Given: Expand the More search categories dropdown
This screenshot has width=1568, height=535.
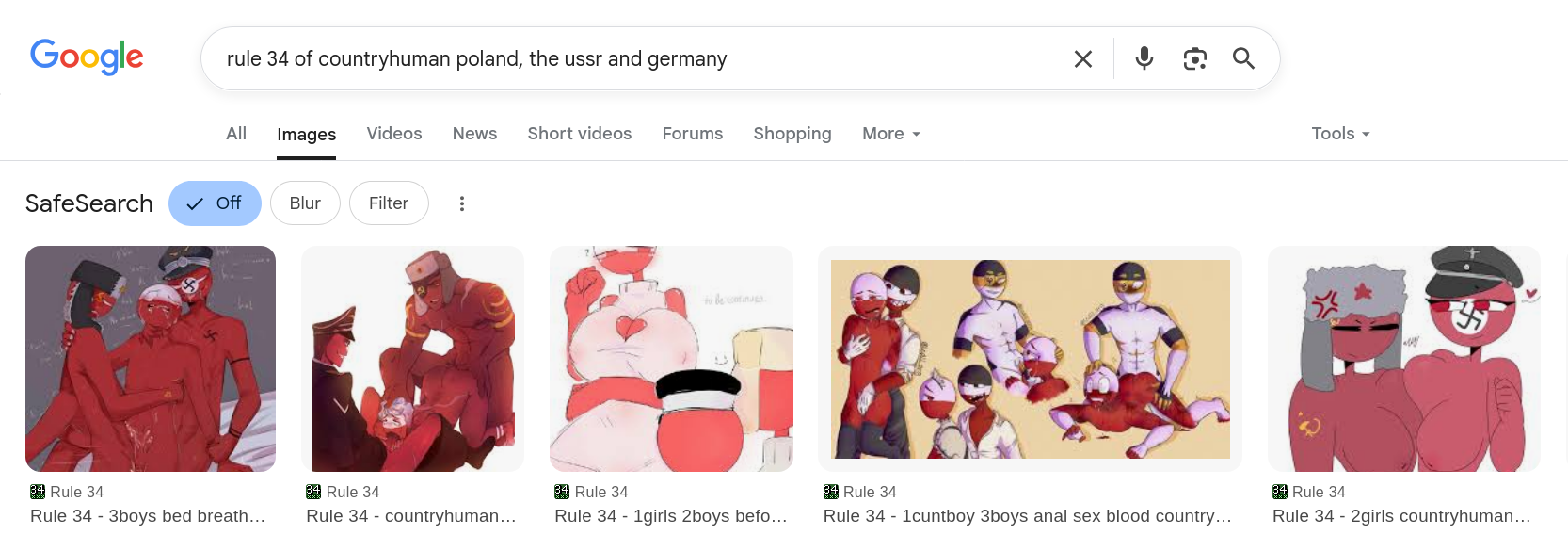Looking at the screenshot, I should tap(891, 134).
